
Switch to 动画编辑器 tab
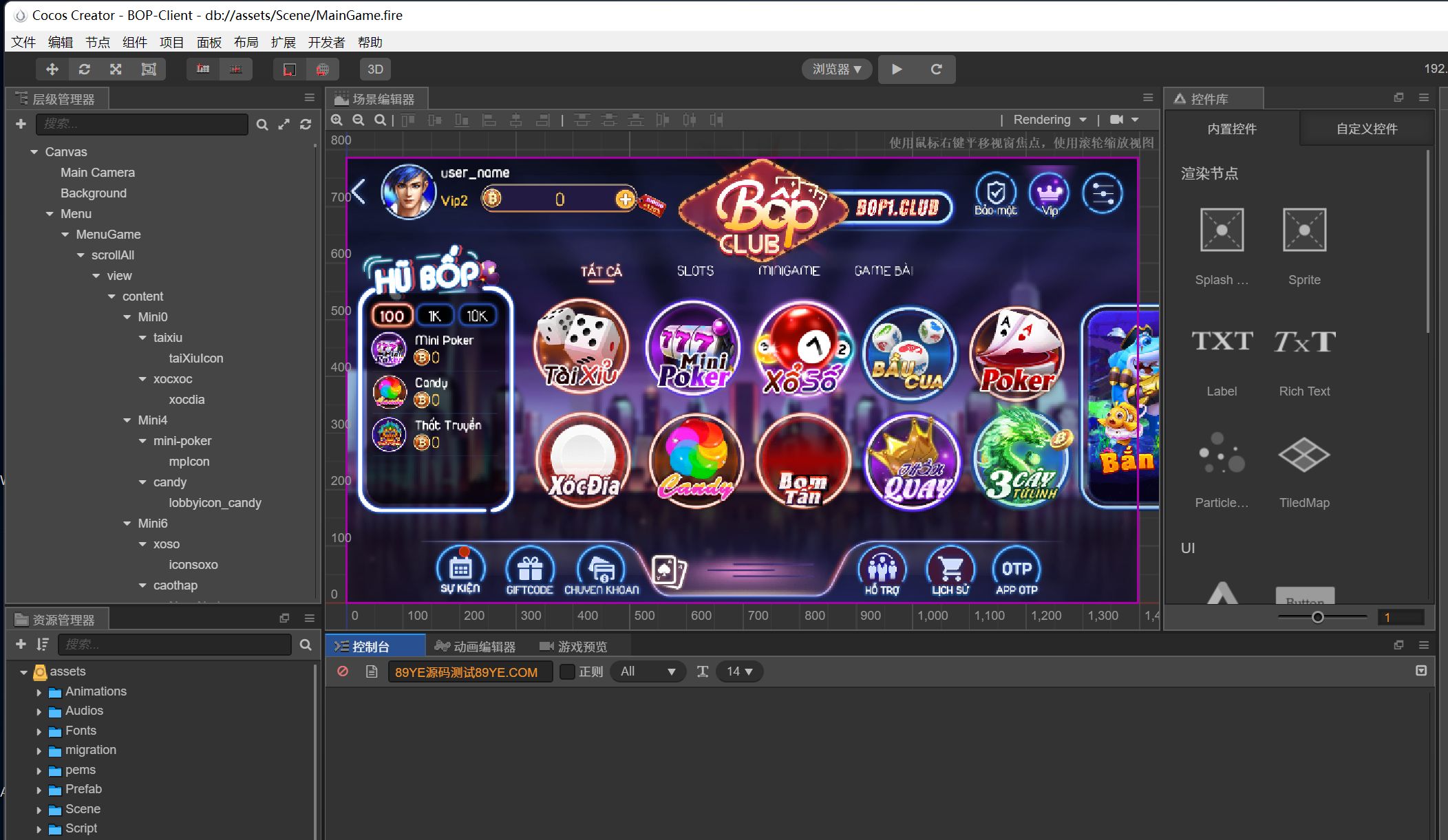[475, 647]
